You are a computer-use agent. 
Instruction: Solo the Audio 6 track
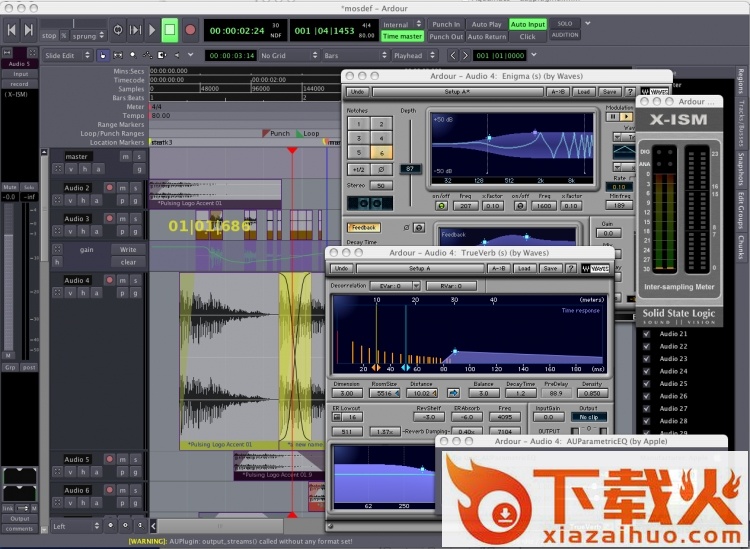(136, 490)
